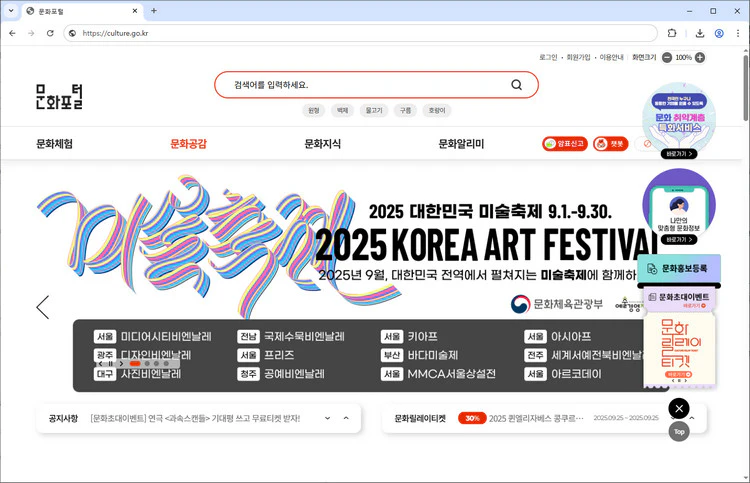
Task: Open 문화홍보등록 floating button
Action: coord(679,269)
